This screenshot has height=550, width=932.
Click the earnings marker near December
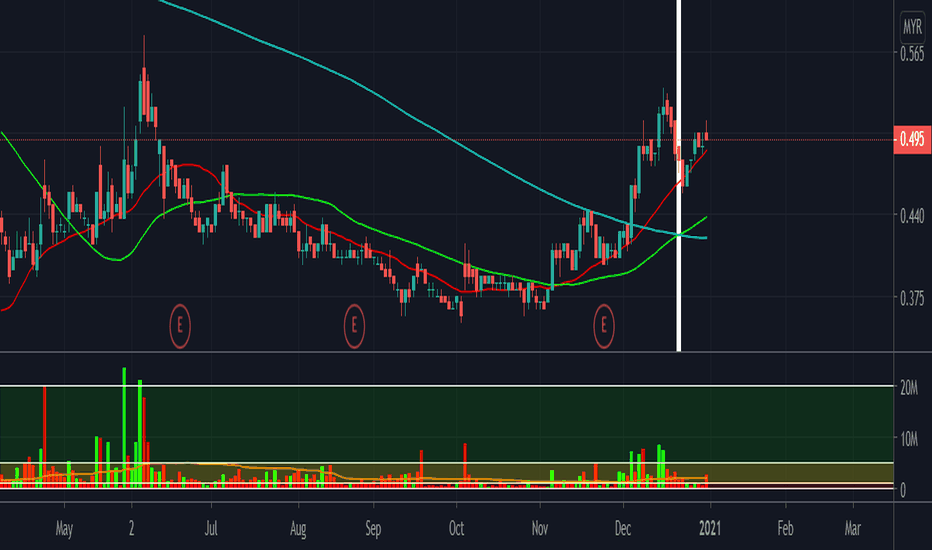point(604,326)
